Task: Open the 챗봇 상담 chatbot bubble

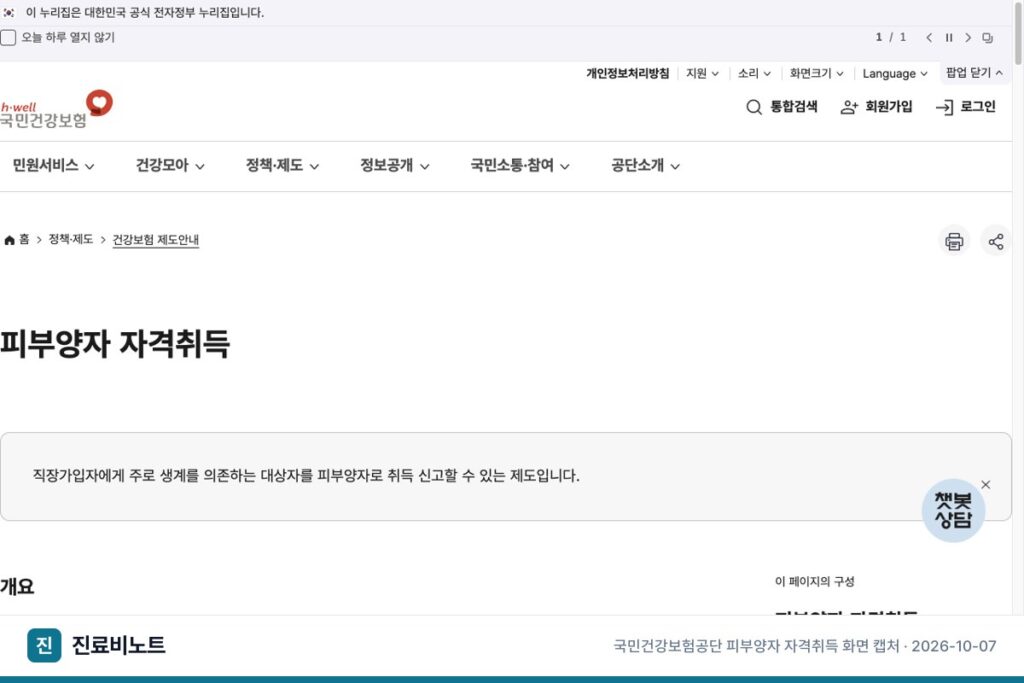Action: click(x=953, y=511)
